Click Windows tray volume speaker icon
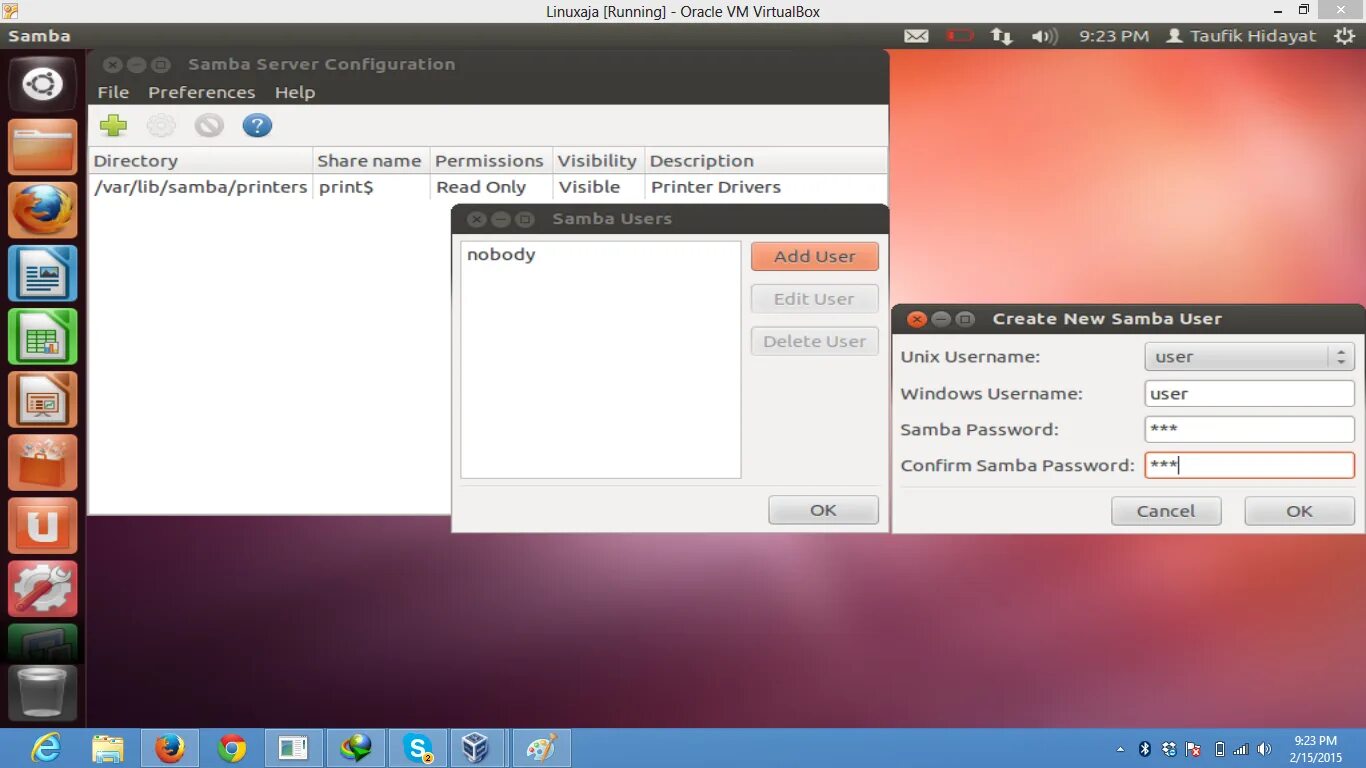The image size is (1366, 768). point(1264,749)
